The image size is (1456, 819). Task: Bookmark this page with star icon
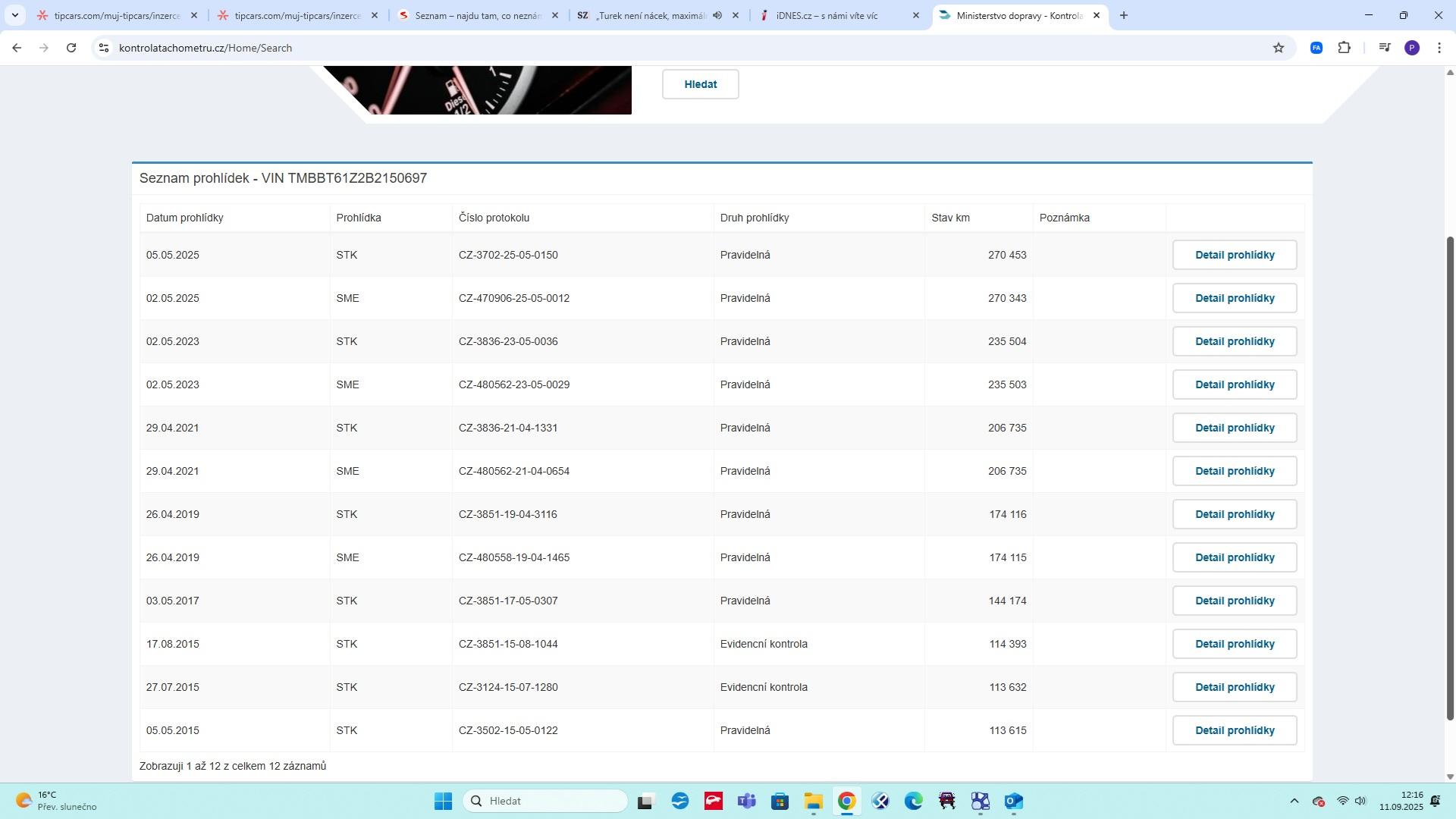coord(1279,48)
